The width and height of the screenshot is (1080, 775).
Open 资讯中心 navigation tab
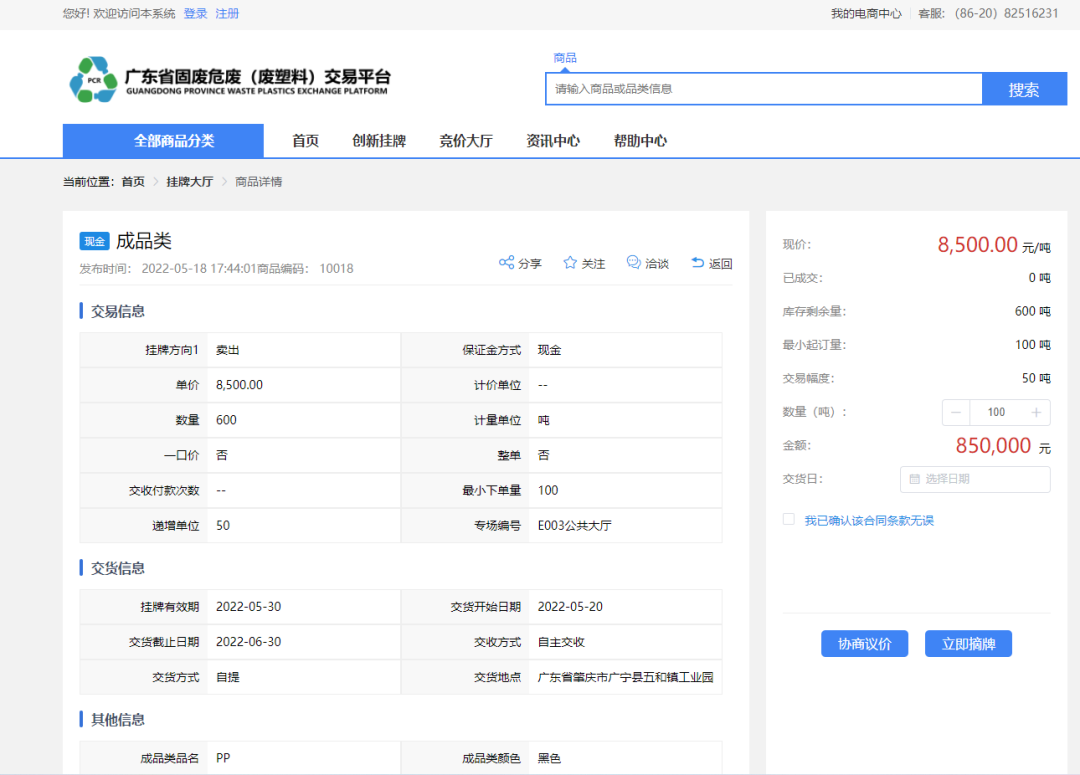(553, 141)
